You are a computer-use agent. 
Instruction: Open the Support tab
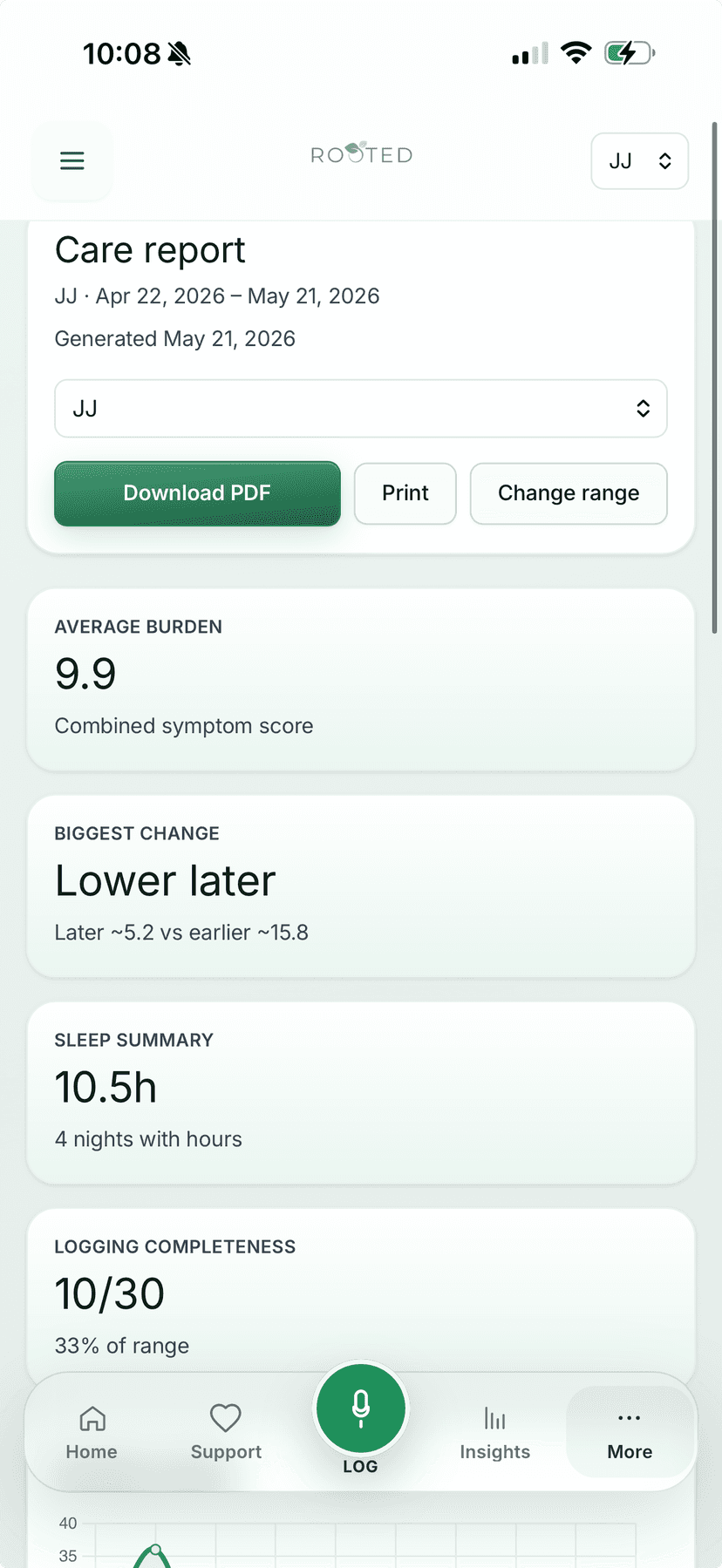point(226,1432)
